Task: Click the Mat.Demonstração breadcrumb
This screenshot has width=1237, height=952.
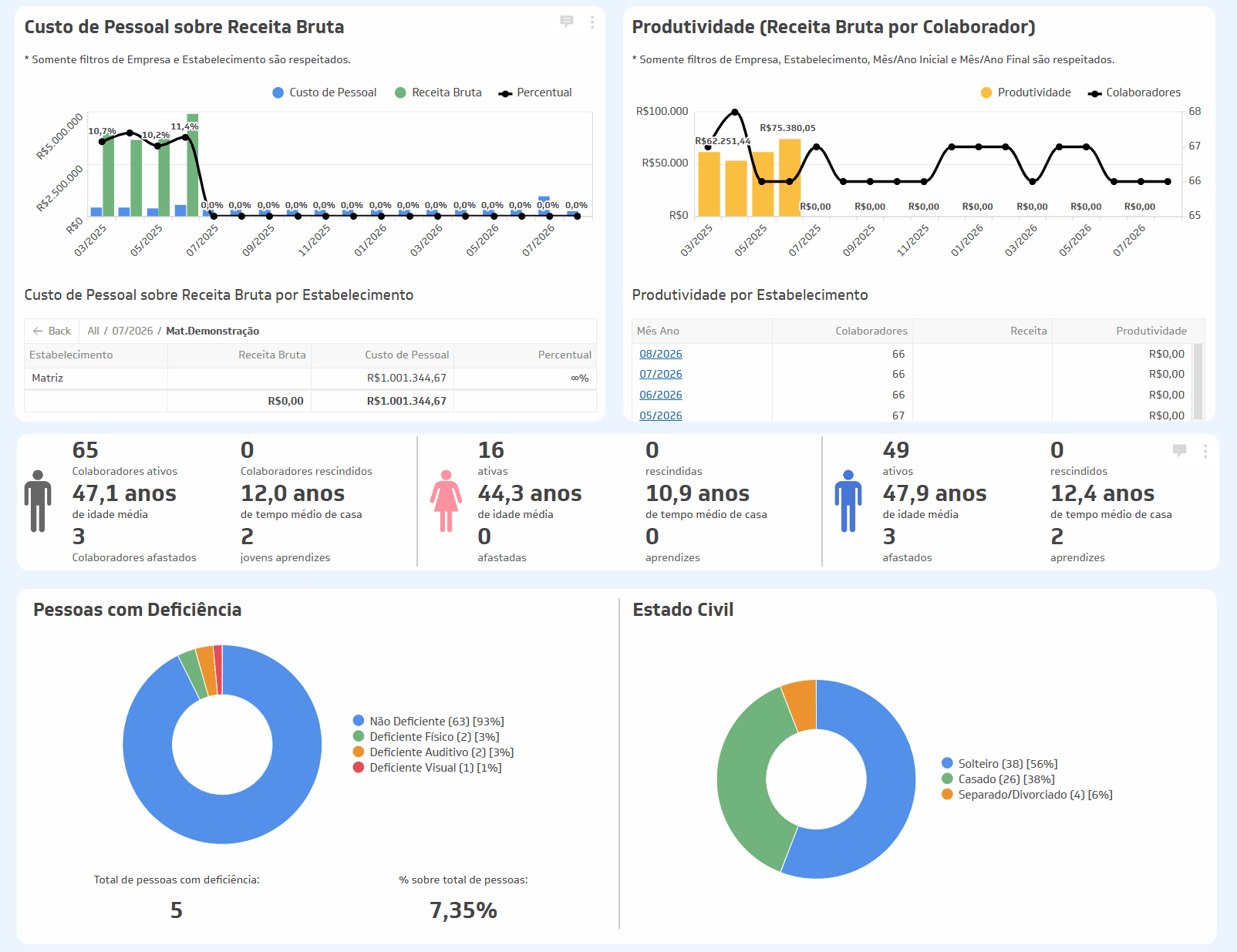Action: (x=213, y=331)
